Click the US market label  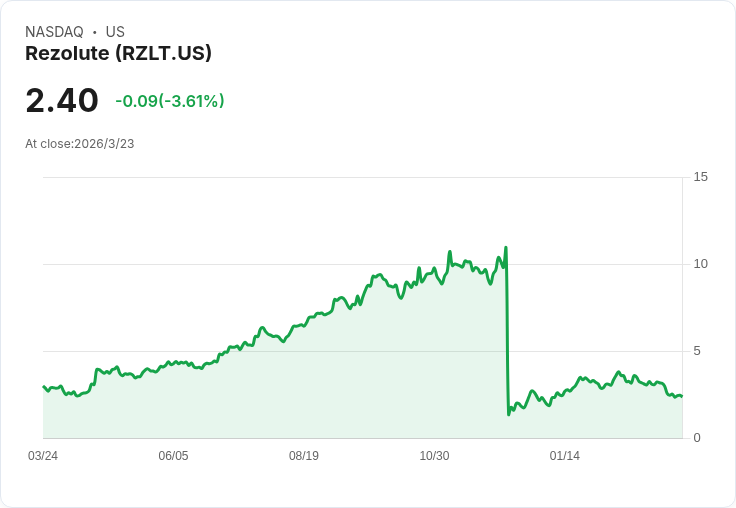click(115, 32)
